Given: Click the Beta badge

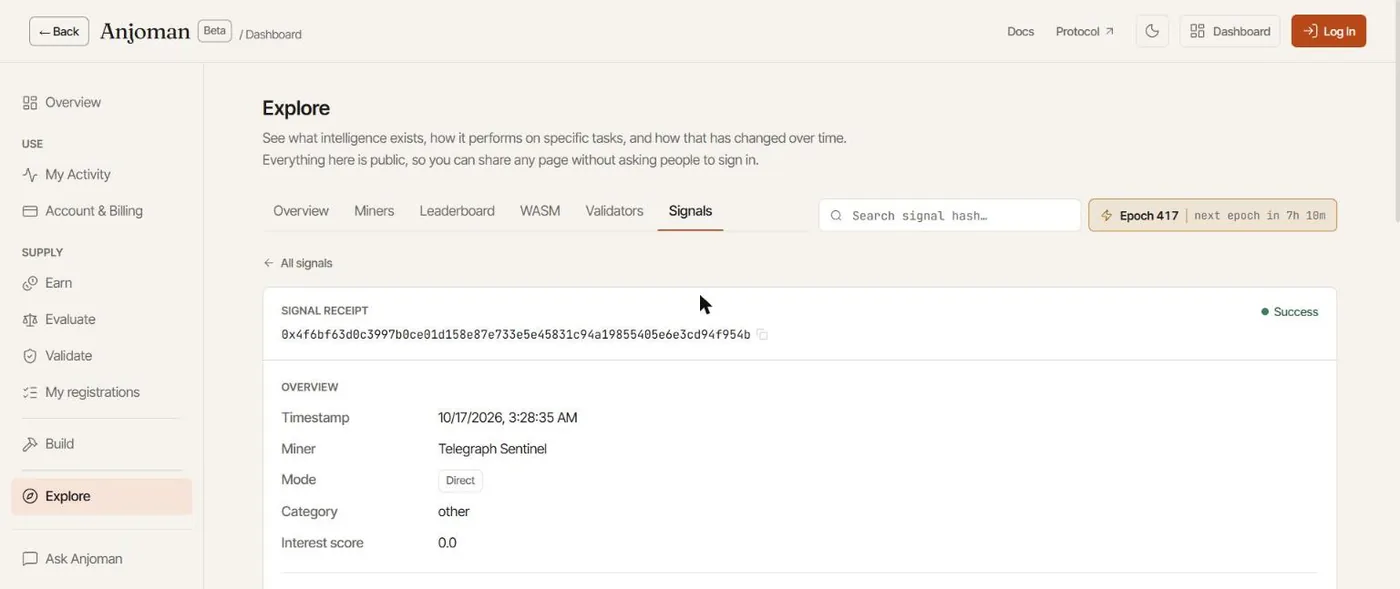Looking at the screenshot, I should pyautogui.click(x=215, y=31).
